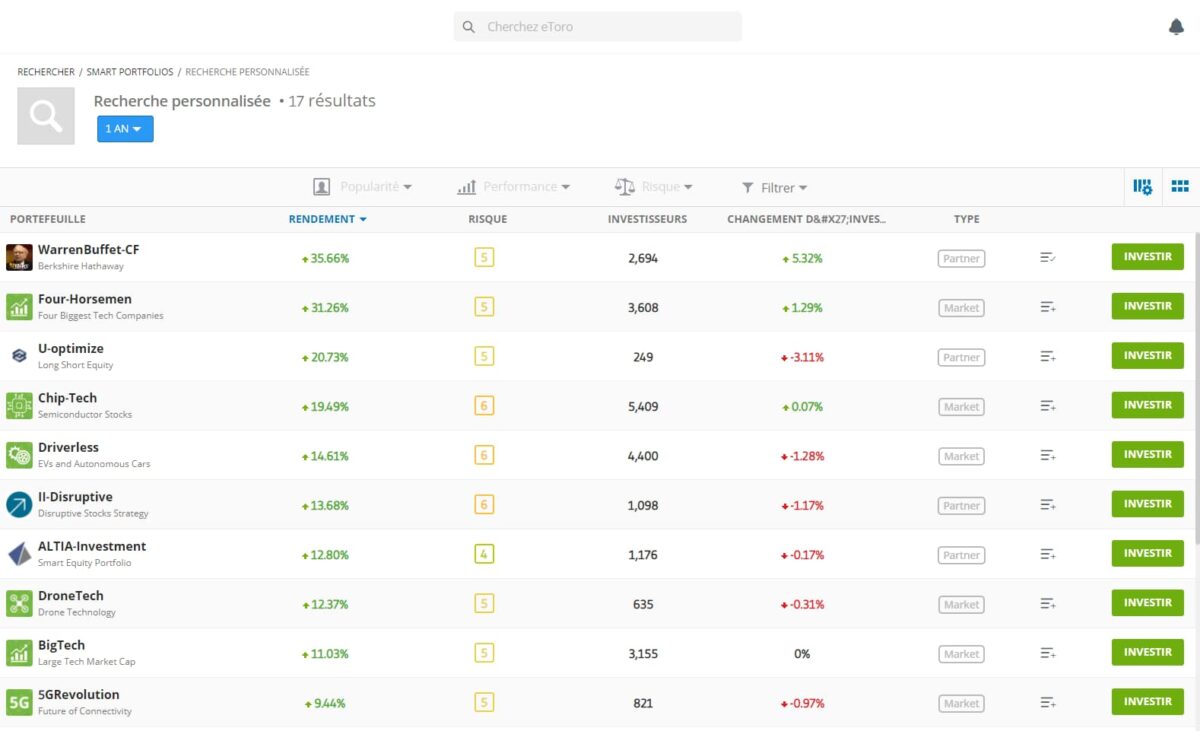Click risk score 4 for ALTIA-Investment
This screenshot has width=1200, height=731.
(x=484, y=554)
